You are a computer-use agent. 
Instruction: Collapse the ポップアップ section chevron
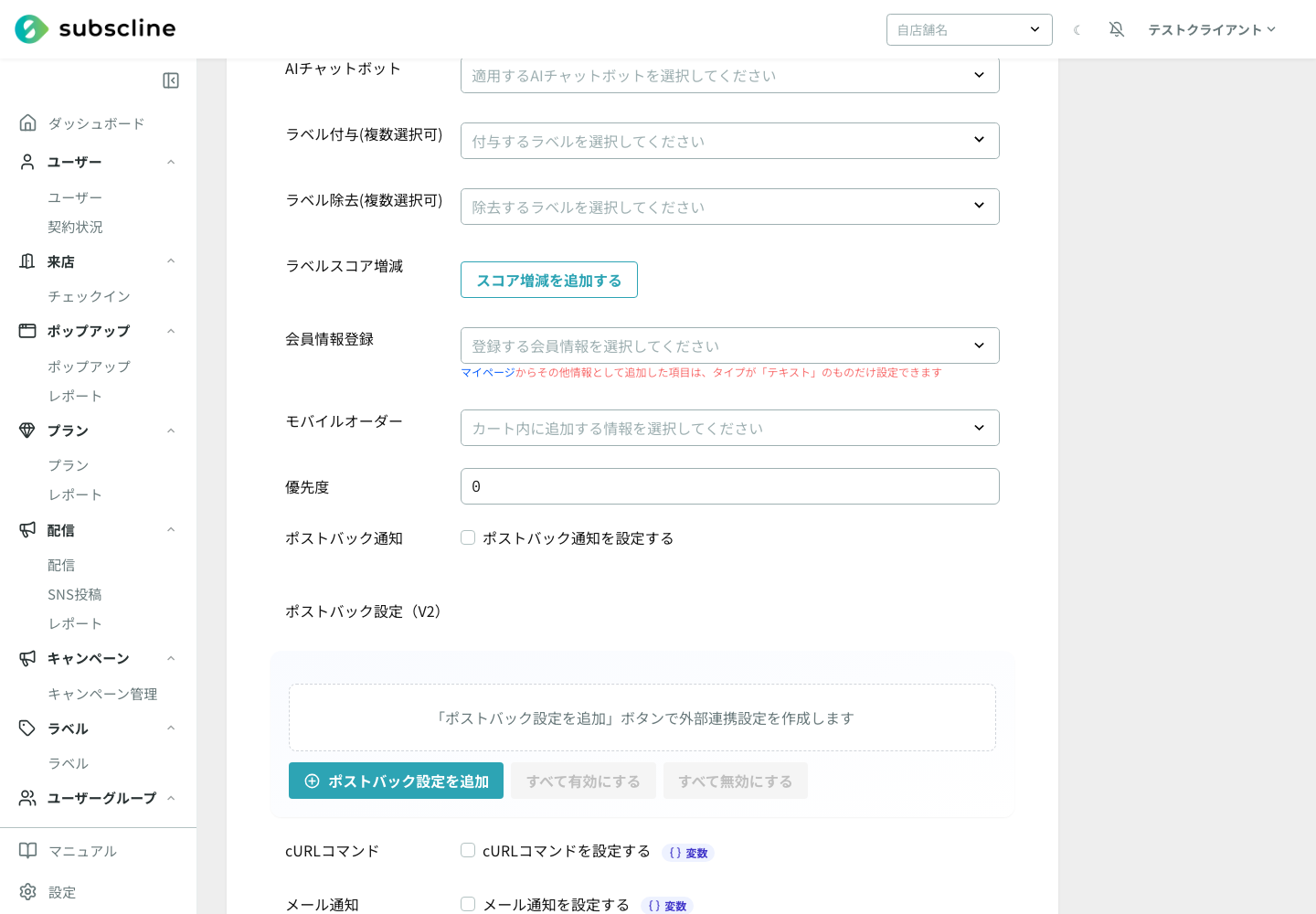[171, 331]
